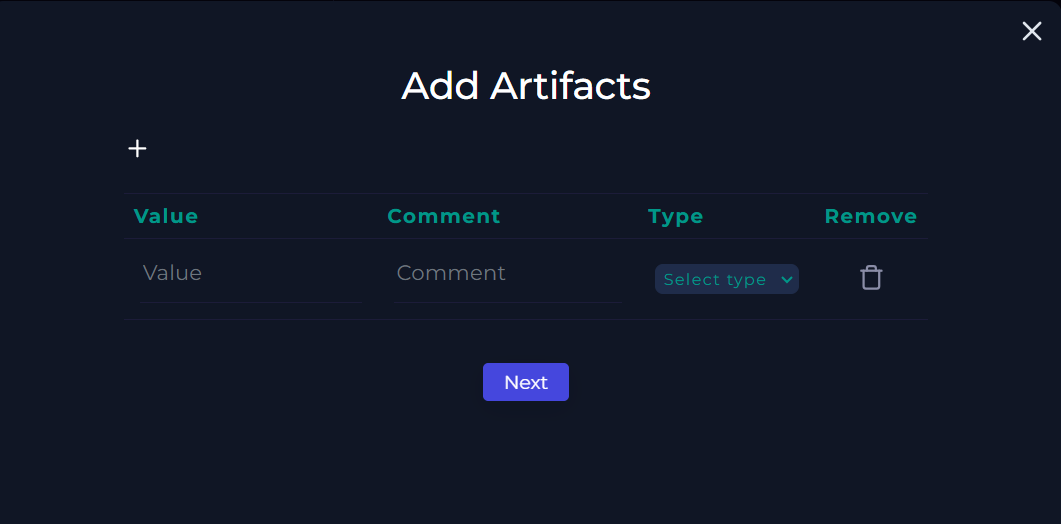Screen dimensions: 1061x524
Task: Click the Comment column header
Action: (444, 217)
